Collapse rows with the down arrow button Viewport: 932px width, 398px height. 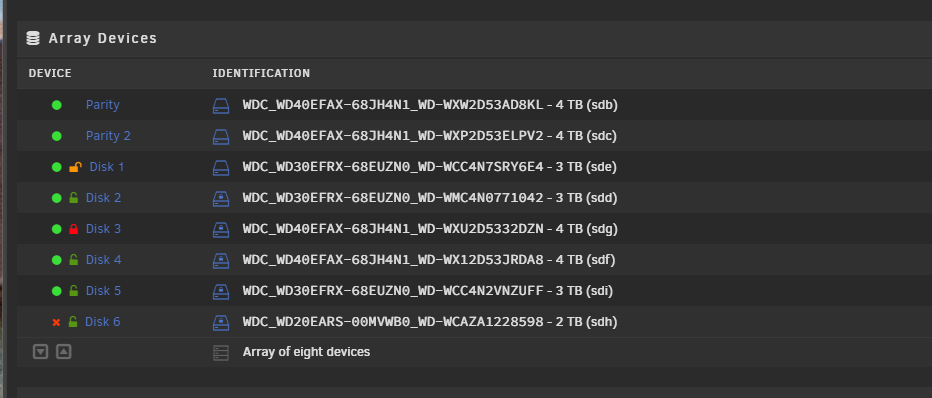coord(40,352)
